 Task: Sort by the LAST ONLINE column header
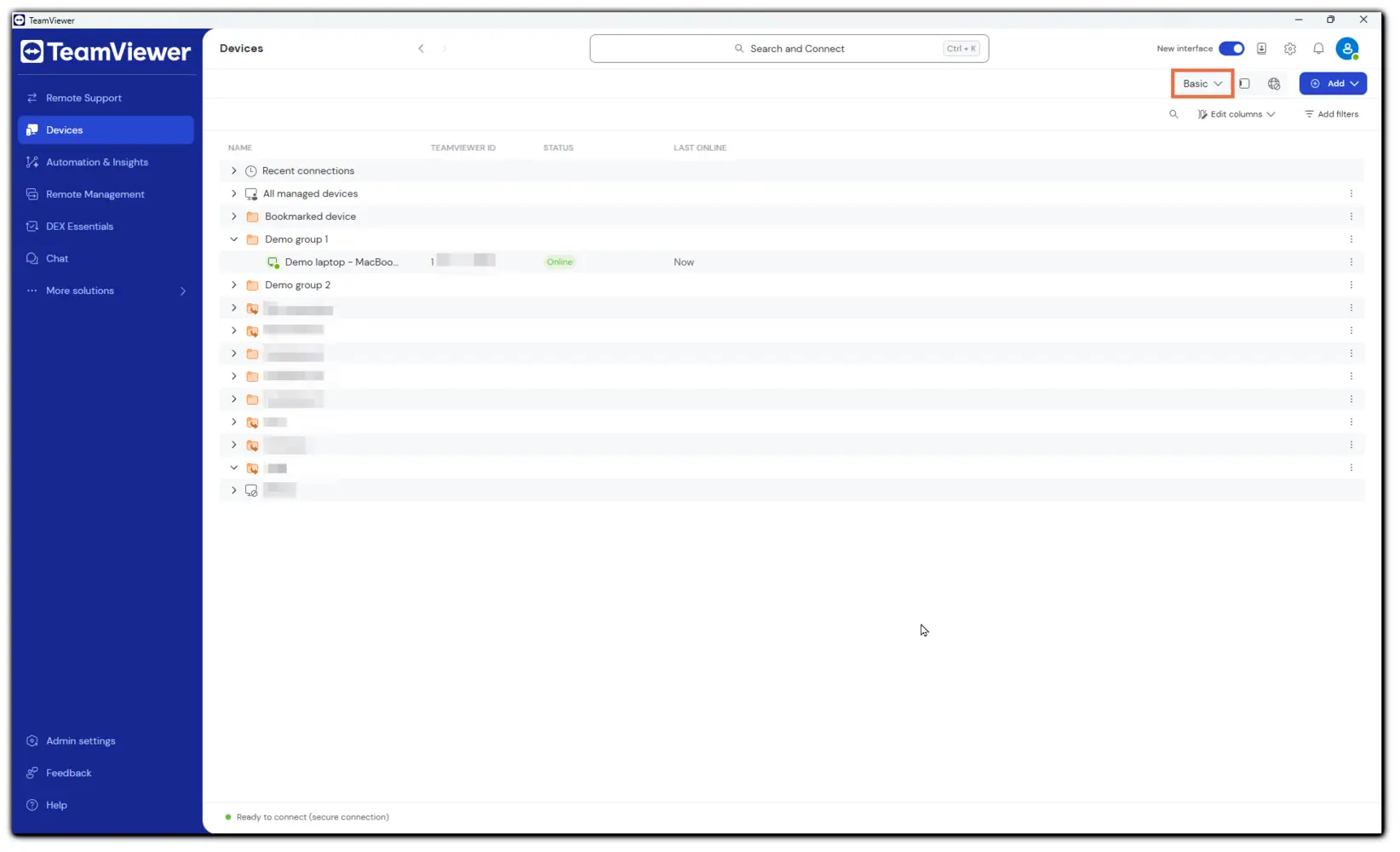tap(700, 147)
